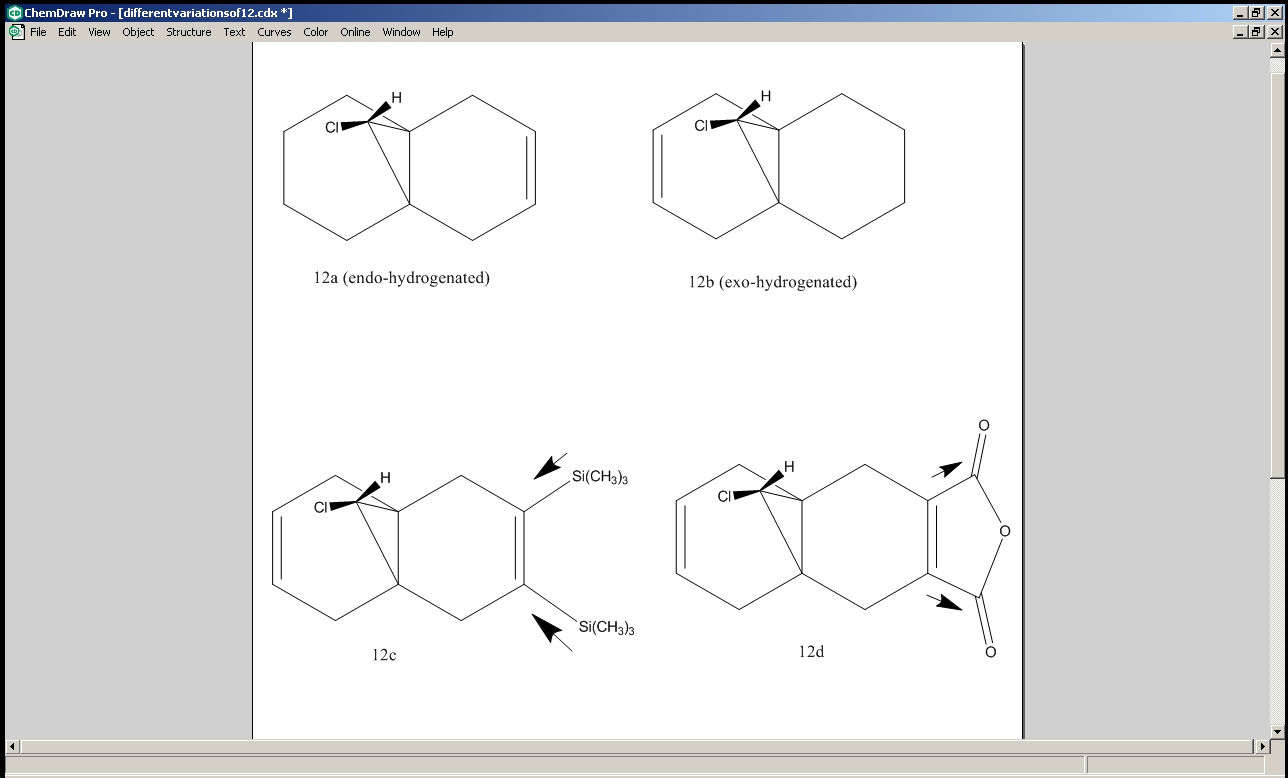Click the vertical scrollbar down arrow
1288x778 pixels.
[1276, 731]
